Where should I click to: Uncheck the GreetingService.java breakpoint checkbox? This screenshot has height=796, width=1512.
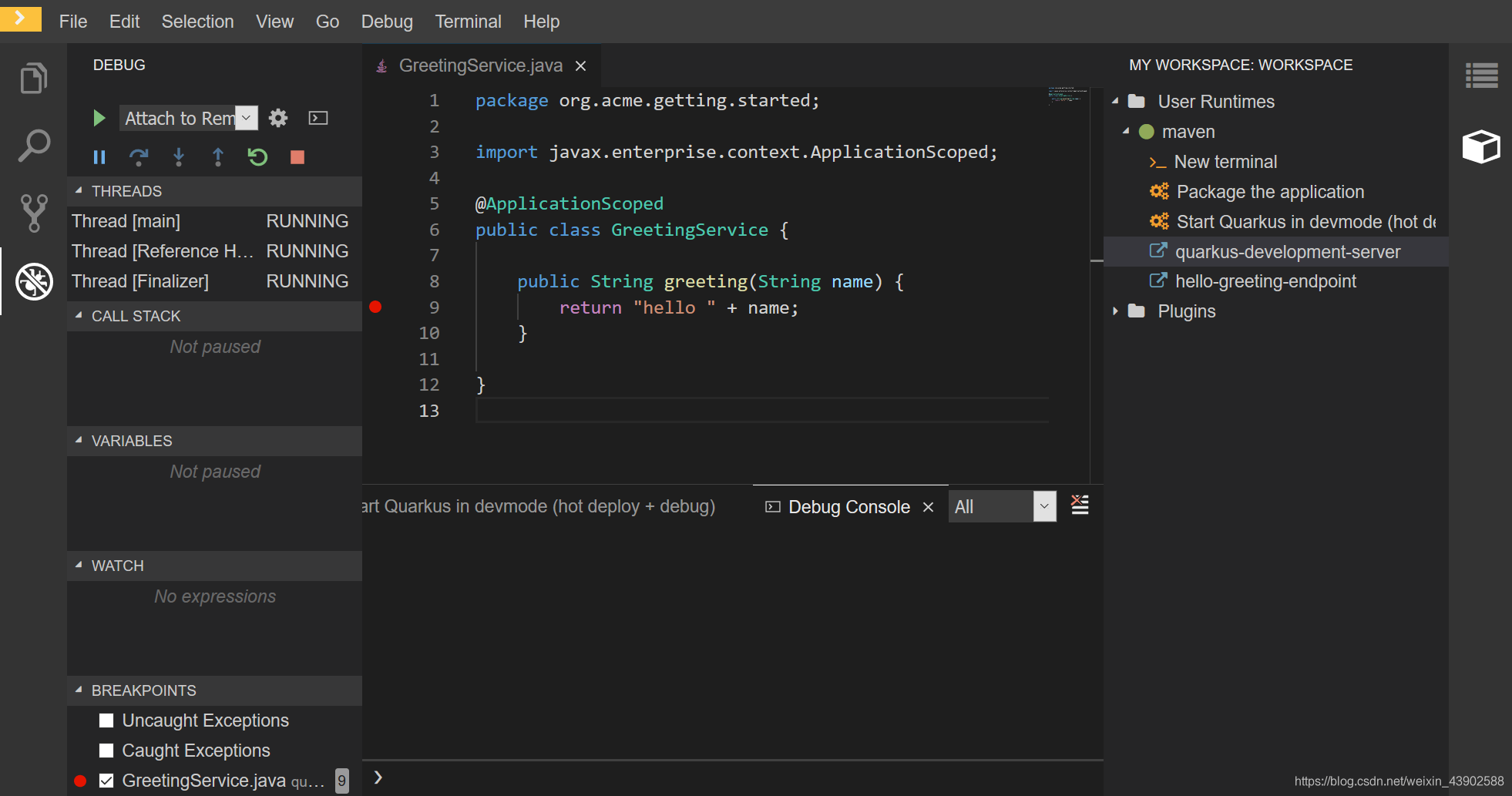click(x=106, y=781)
